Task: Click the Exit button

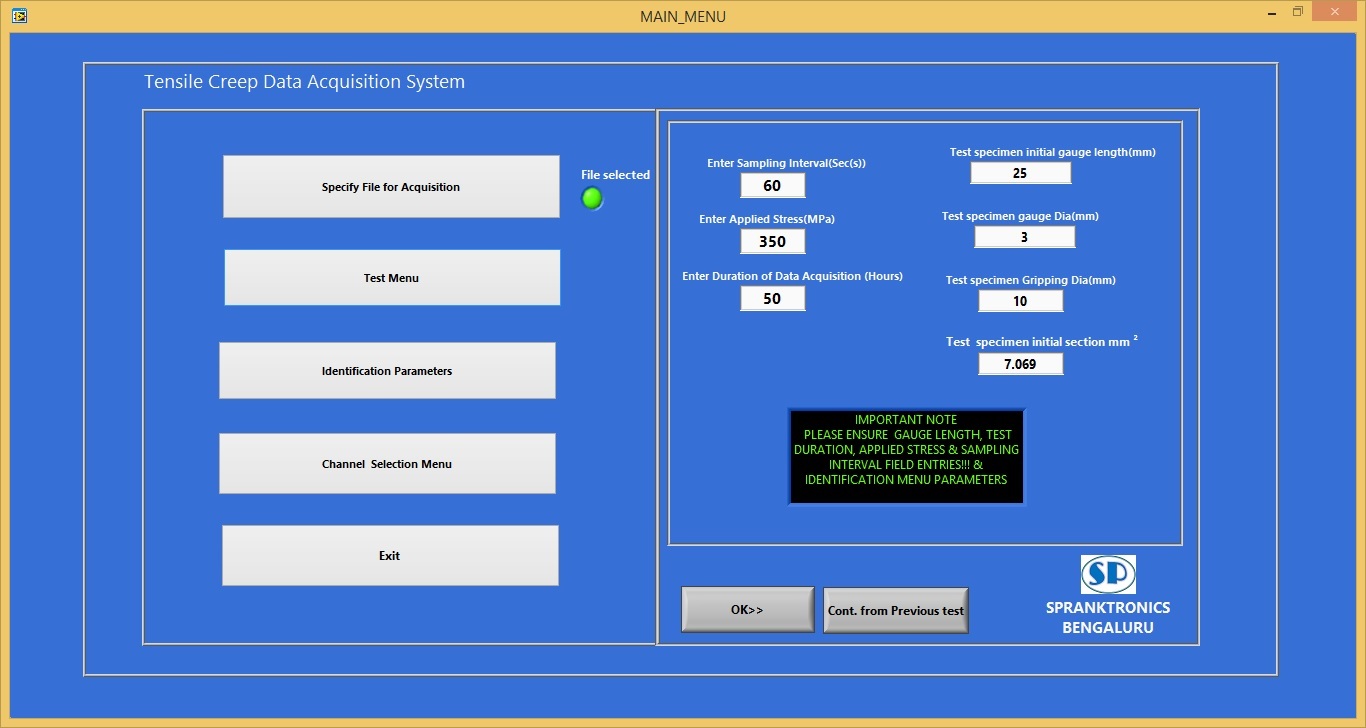Action: [x=389, y=555]
